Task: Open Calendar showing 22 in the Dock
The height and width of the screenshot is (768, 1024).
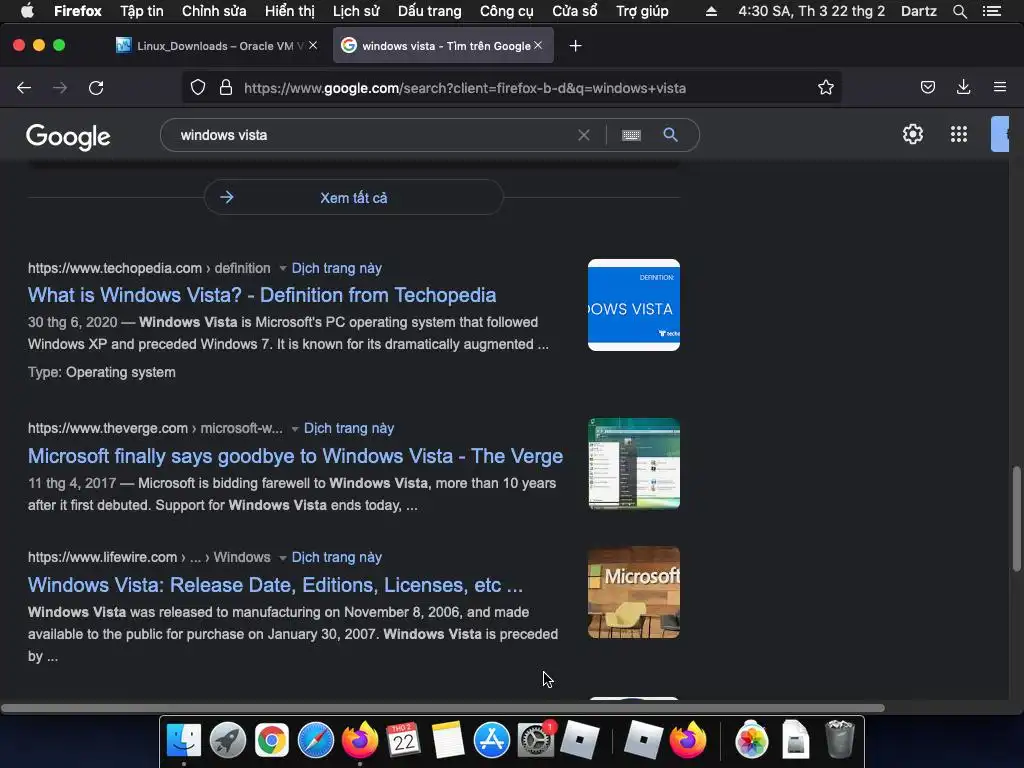Action: 403,741
